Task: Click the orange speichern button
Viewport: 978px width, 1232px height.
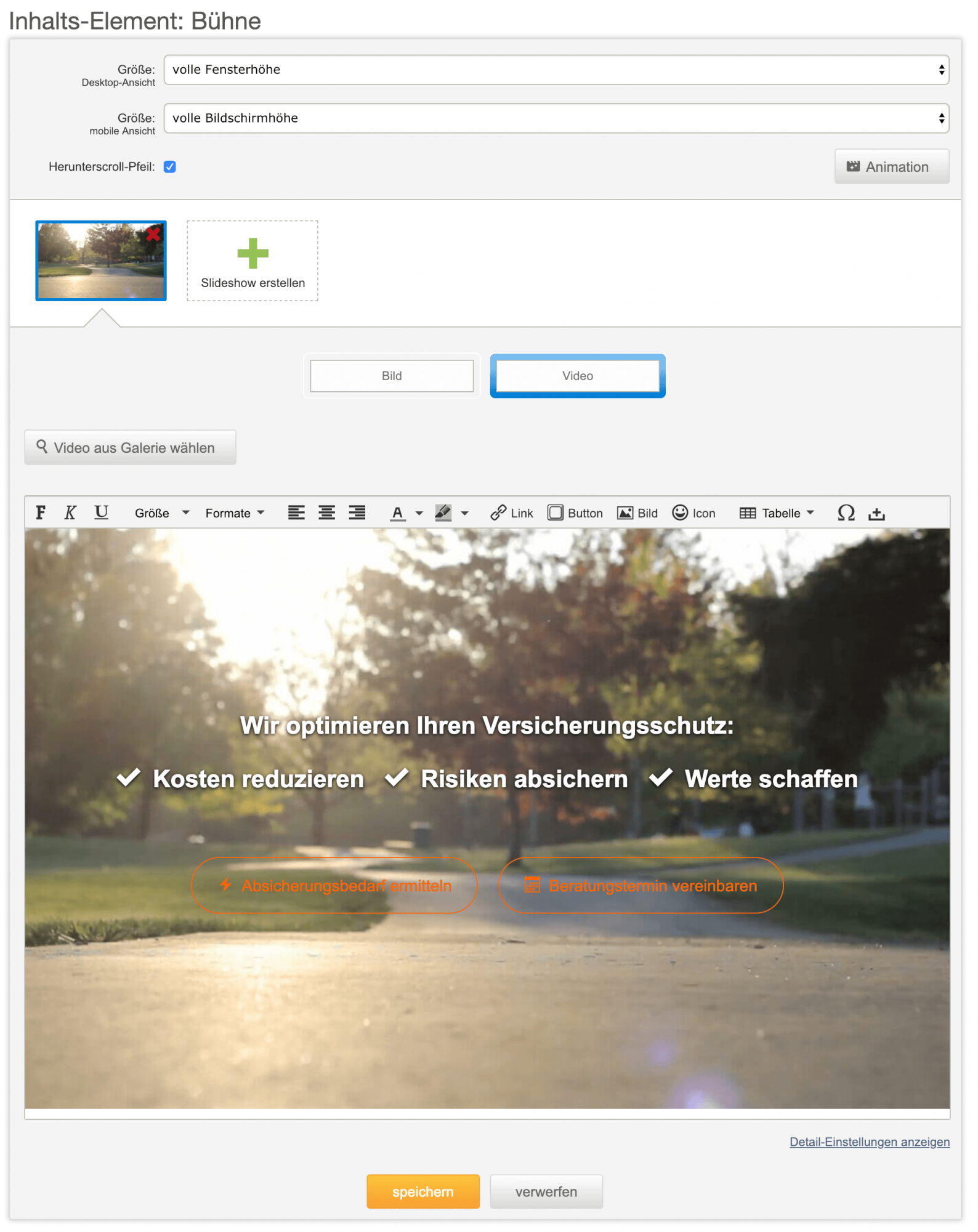Action: pyautogui.click(x=422, y=1191)
